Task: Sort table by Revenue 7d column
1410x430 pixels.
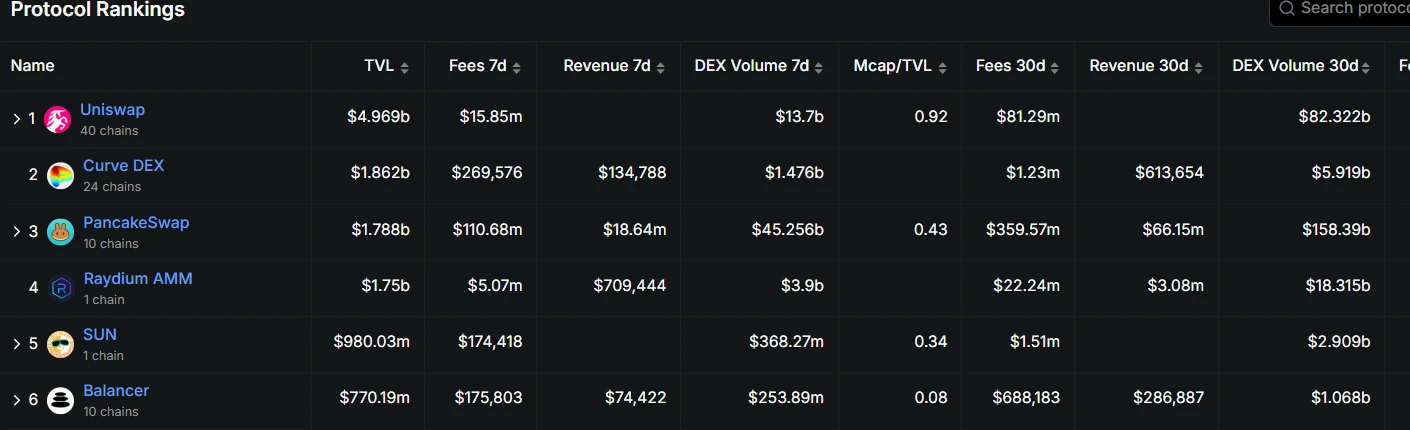Action: 614,66
